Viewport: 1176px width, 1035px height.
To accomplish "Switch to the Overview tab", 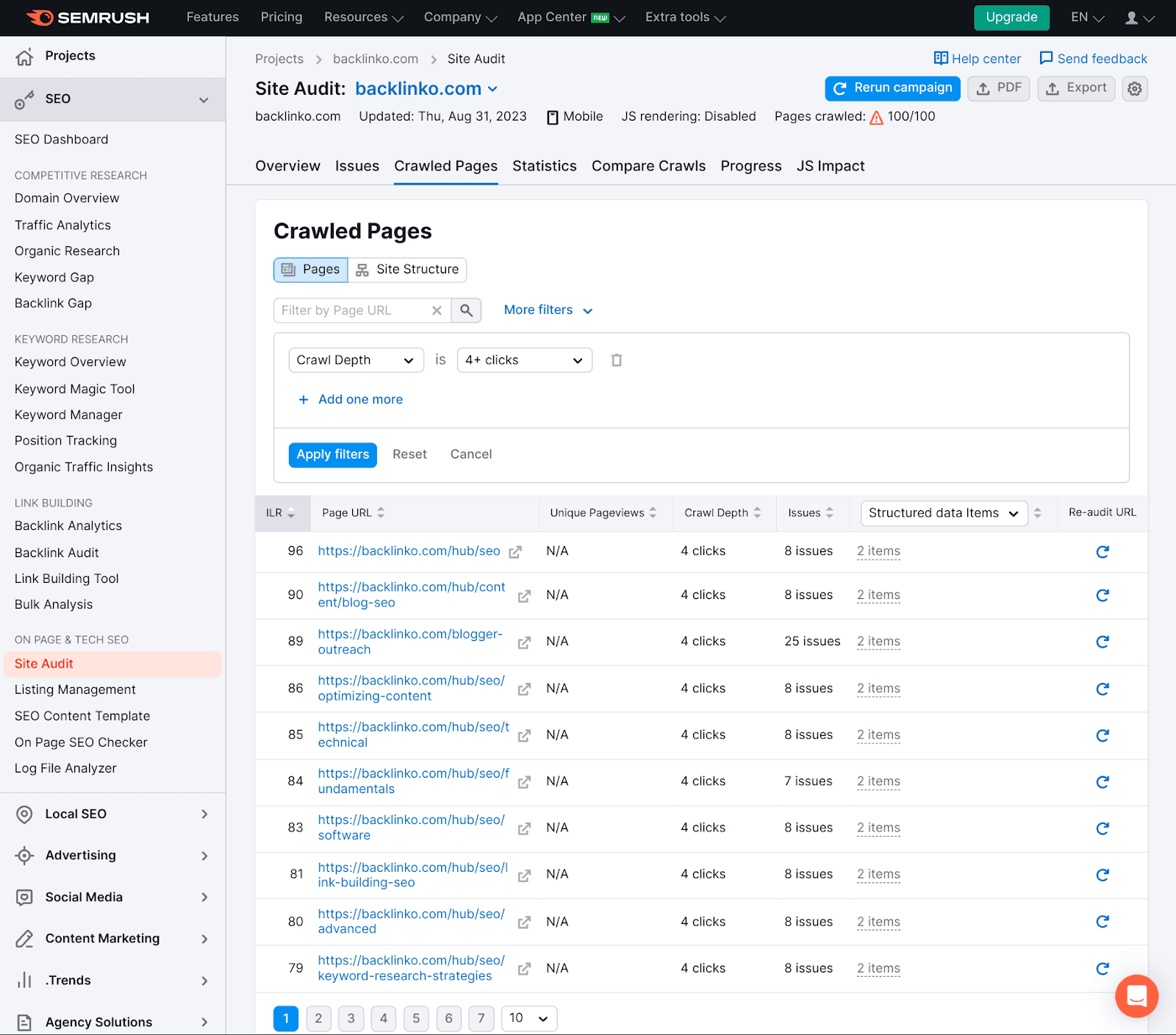I will click(x=287, y=166).
